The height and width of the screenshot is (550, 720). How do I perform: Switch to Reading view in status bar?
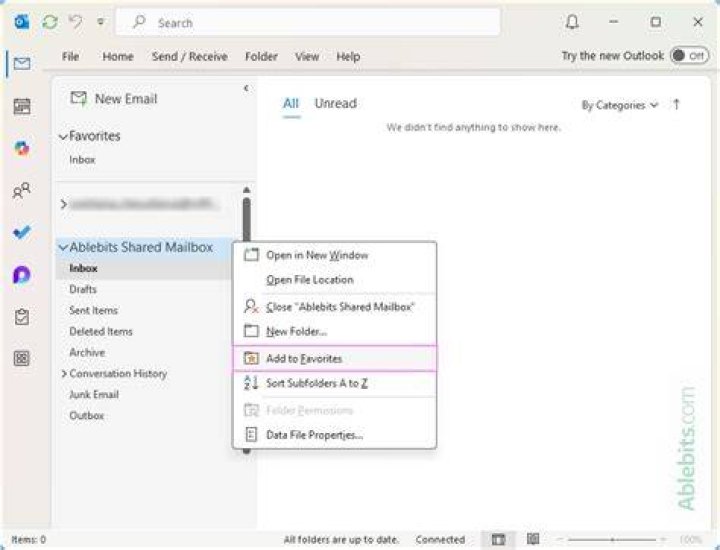[x=533, y=539]
